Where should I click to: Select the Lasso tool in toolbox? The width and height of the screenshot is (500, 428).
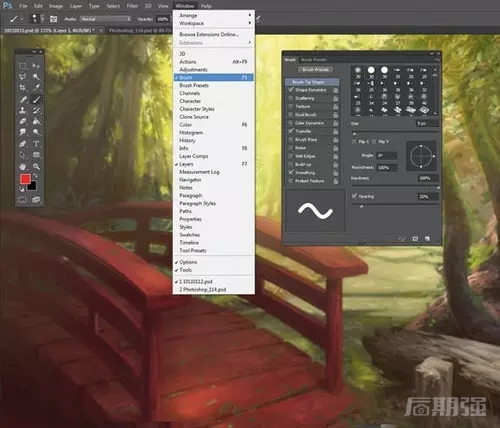[x=22, y=77]
